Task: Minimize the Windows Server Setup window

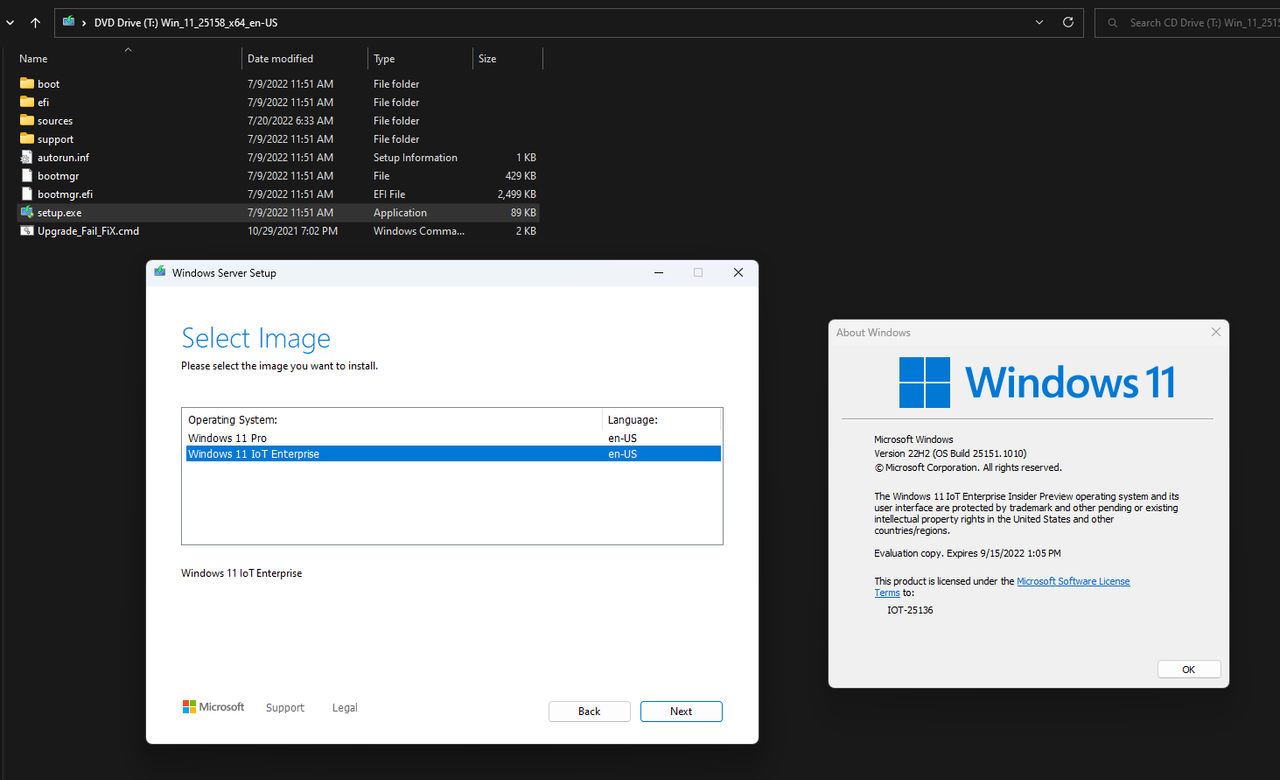Action: pos(658,272)
